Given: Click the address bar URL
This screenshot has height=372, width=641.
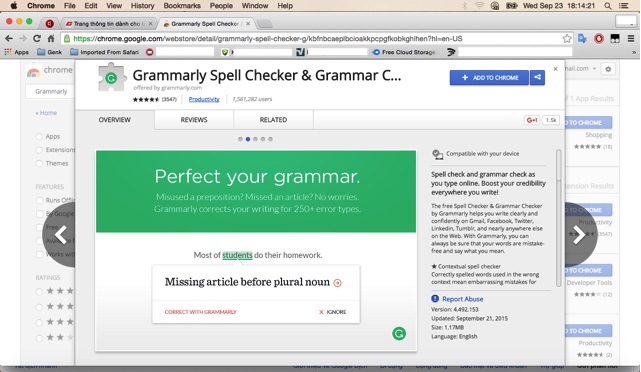Looking at the screenshot, I should (x=268, y=38).
